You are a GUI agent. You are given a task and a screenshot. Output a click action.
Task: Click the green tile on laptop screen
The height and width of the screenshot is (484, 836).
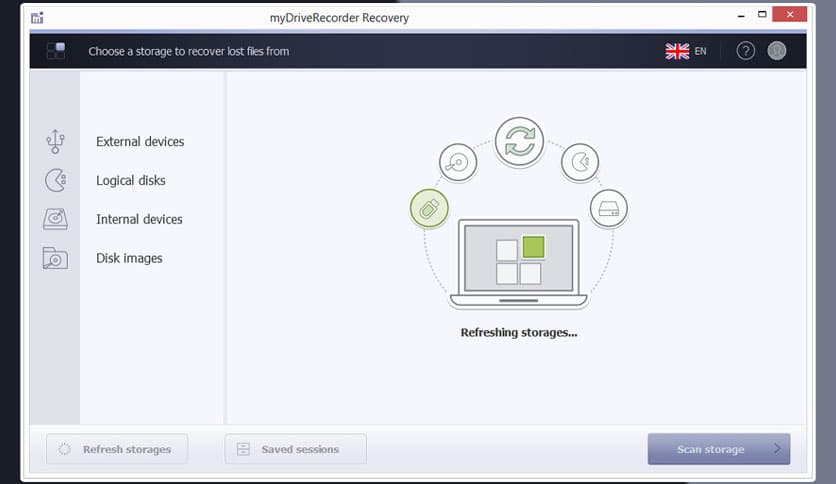tap(533, 247)
